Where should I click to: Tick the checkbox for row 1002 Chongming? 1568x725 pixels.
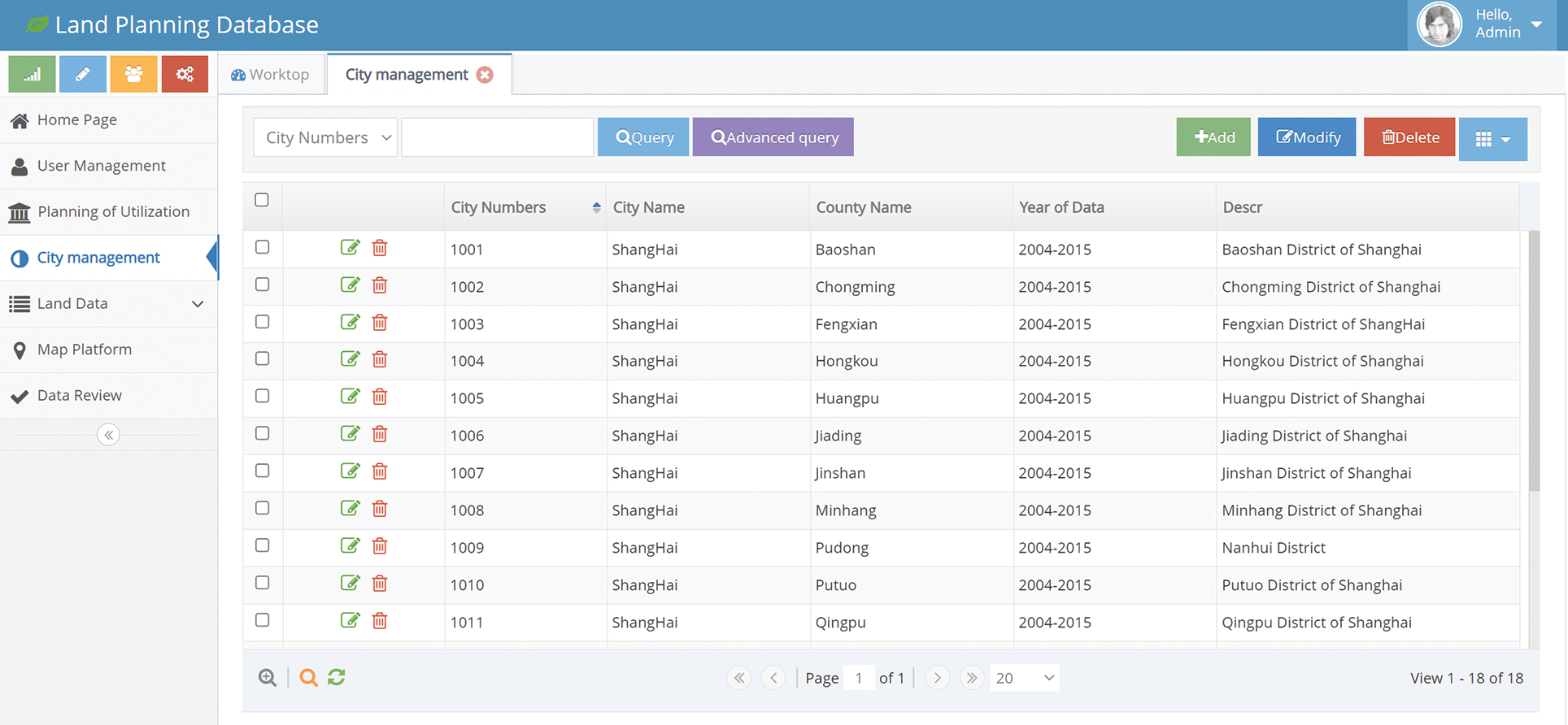pos(262,284)
